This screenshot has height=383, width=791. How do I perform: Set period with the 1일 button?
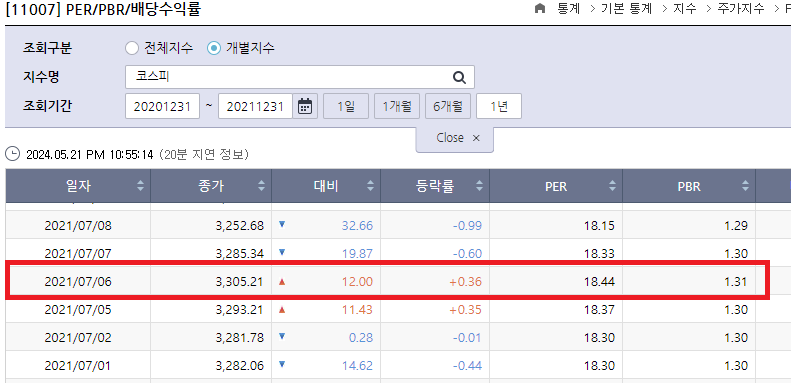point(346,106)
